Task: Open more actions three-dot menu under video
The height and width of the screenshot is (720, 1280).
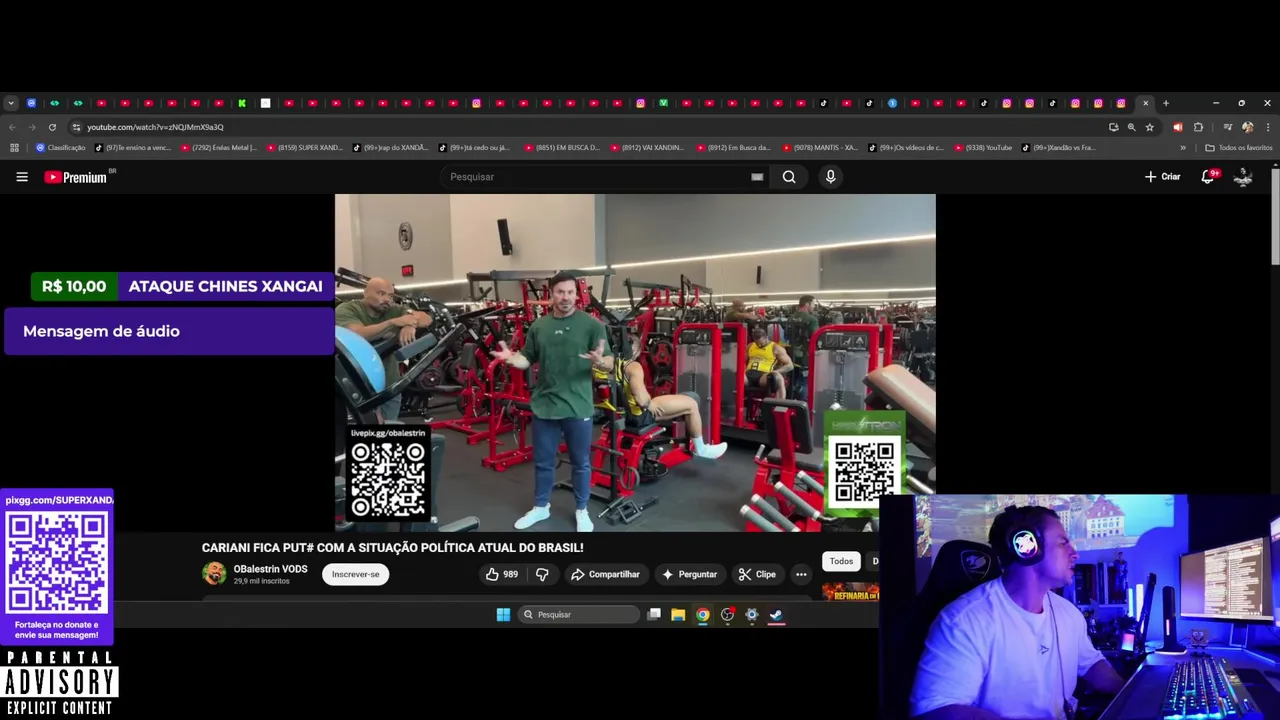Action: pos(801,574)
